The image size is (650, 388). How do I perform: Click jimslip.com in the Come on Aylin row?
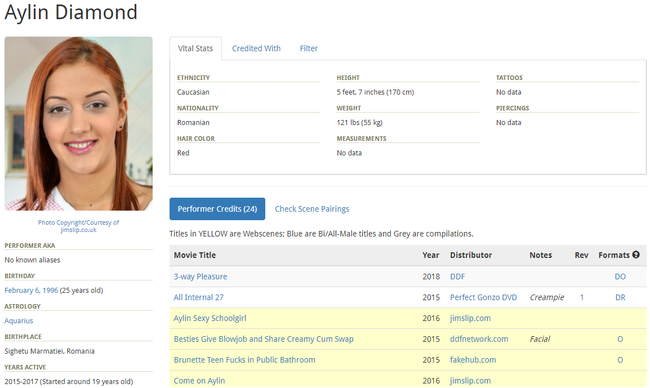click(471, 381)
